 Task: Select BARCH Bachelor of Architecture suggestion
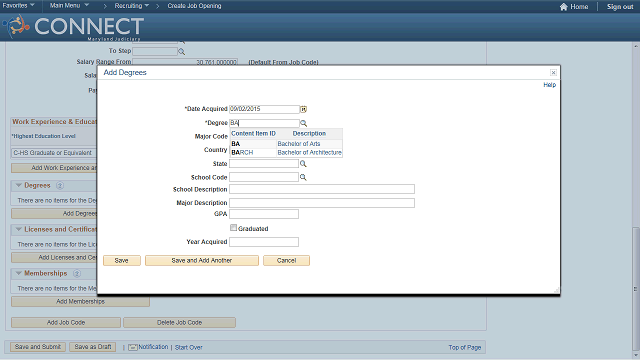pyautogui.click(x=286, y=152)
